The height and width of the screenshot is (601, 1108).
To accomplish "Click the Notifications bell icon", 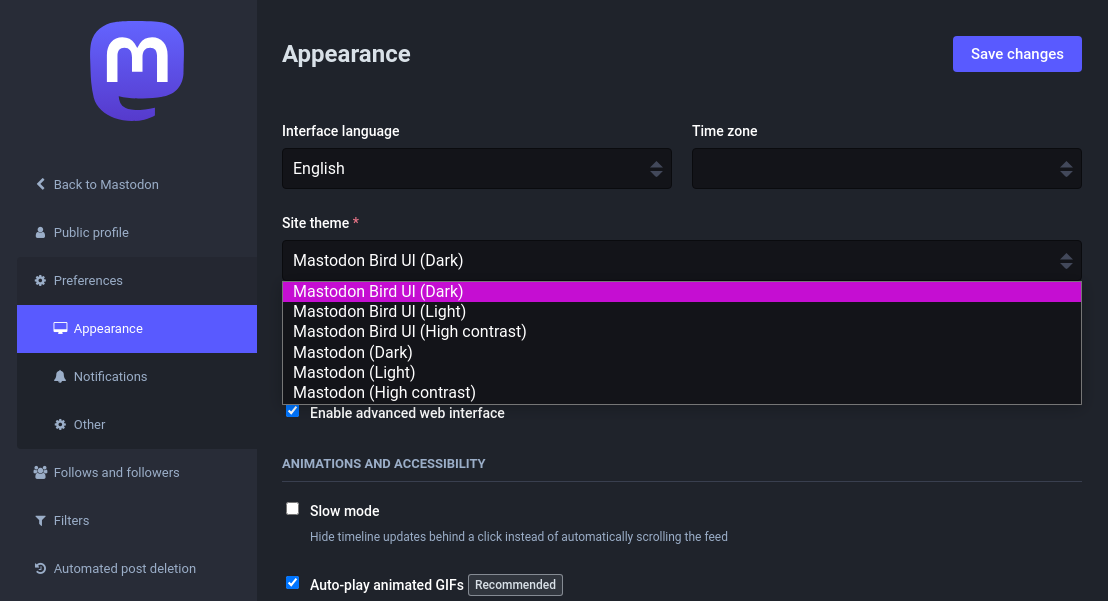I will 60,376.
